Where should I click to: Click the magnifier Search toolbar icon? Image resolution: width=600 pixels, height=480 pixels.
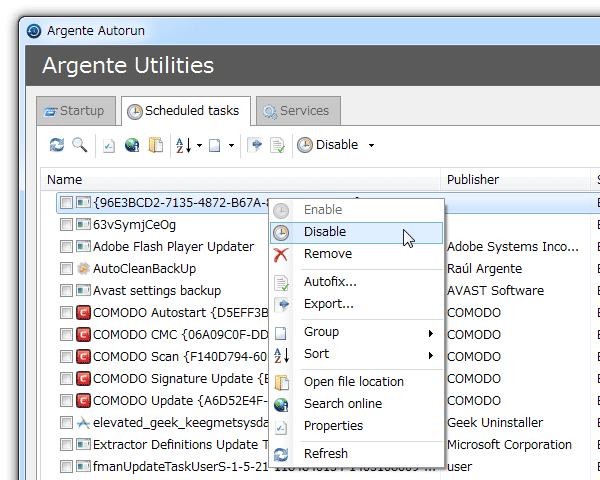pos(80,145)
